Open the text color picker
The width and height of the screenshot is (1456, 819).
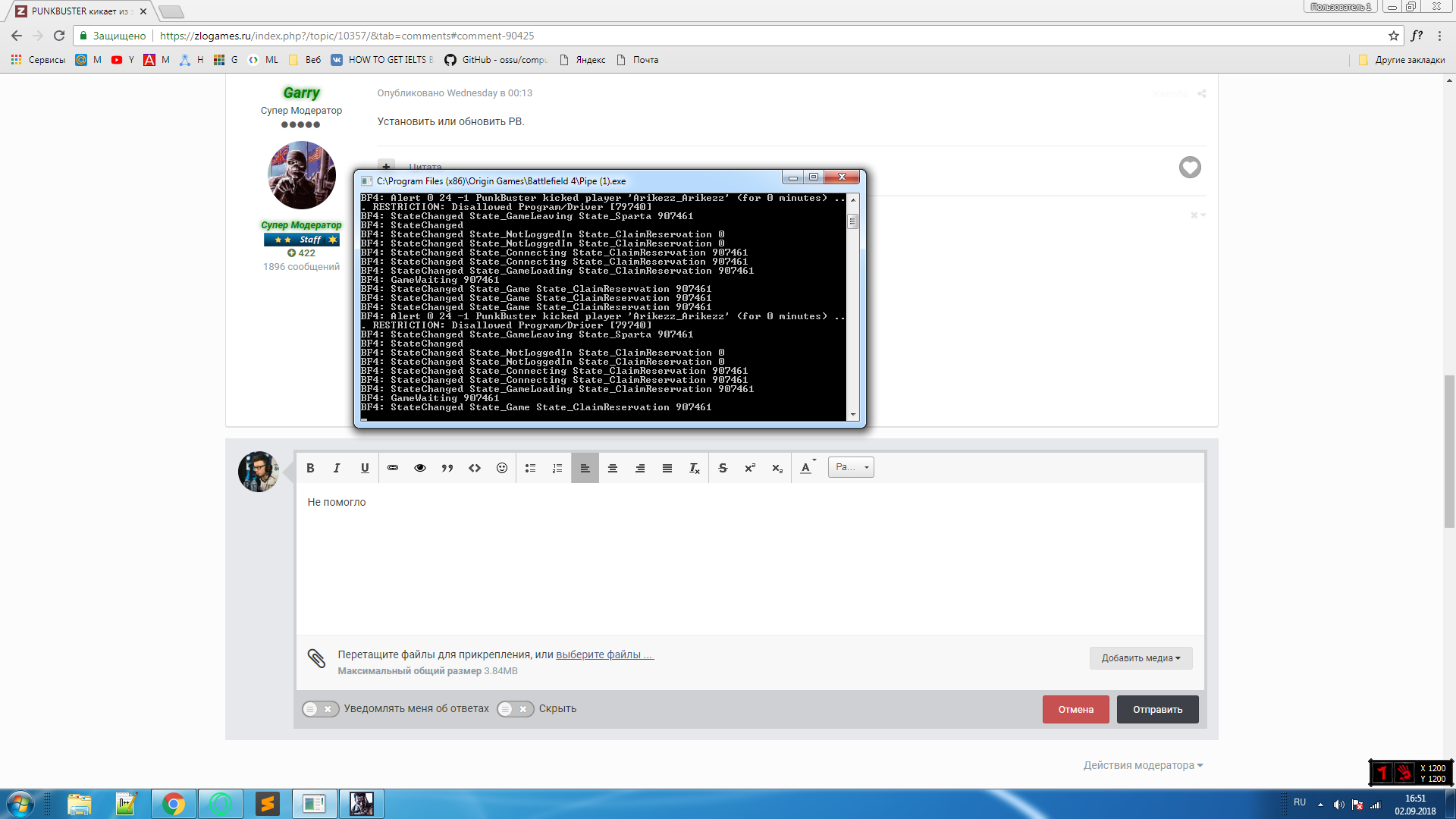pyautogui.click(x=808, y=468)
